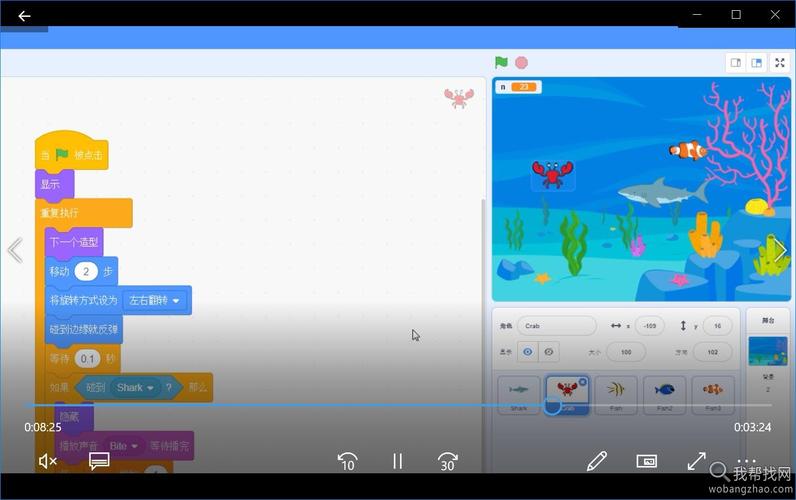Maximize the video player window
The width and height of the screenshot is (796, 500).
(736, 15)
